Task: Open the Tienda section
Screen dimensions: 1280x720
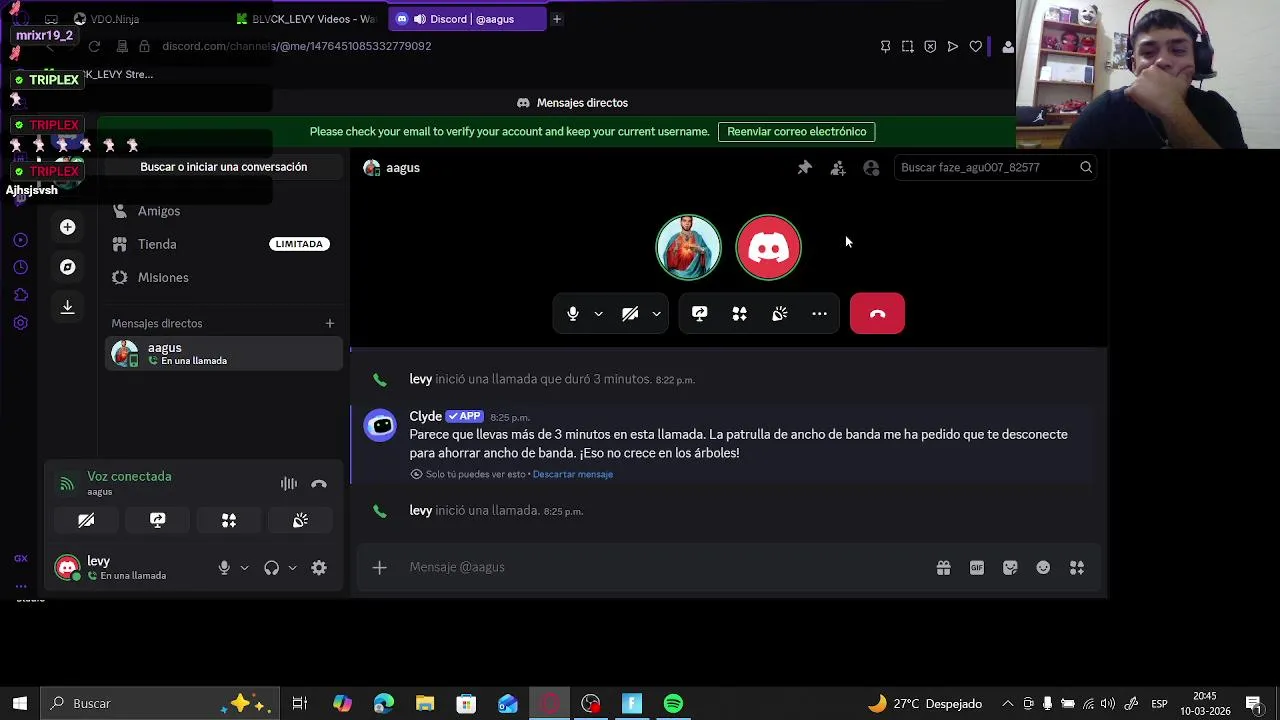Action: coord(224,244)
